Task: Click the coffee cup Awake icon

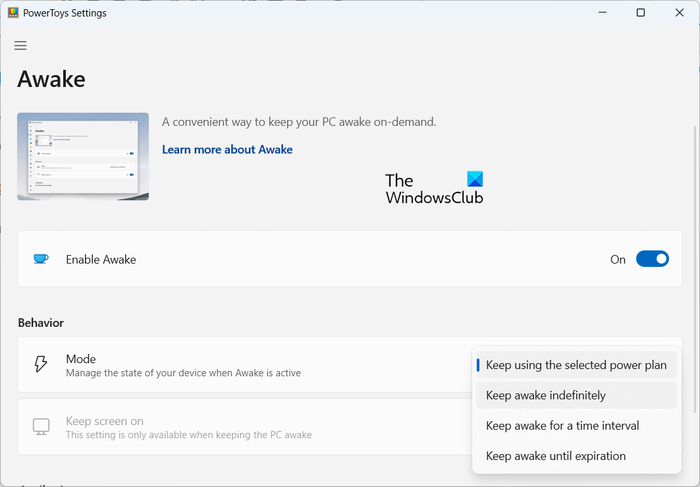Action: pyautogui.click(x=41, y=259)
